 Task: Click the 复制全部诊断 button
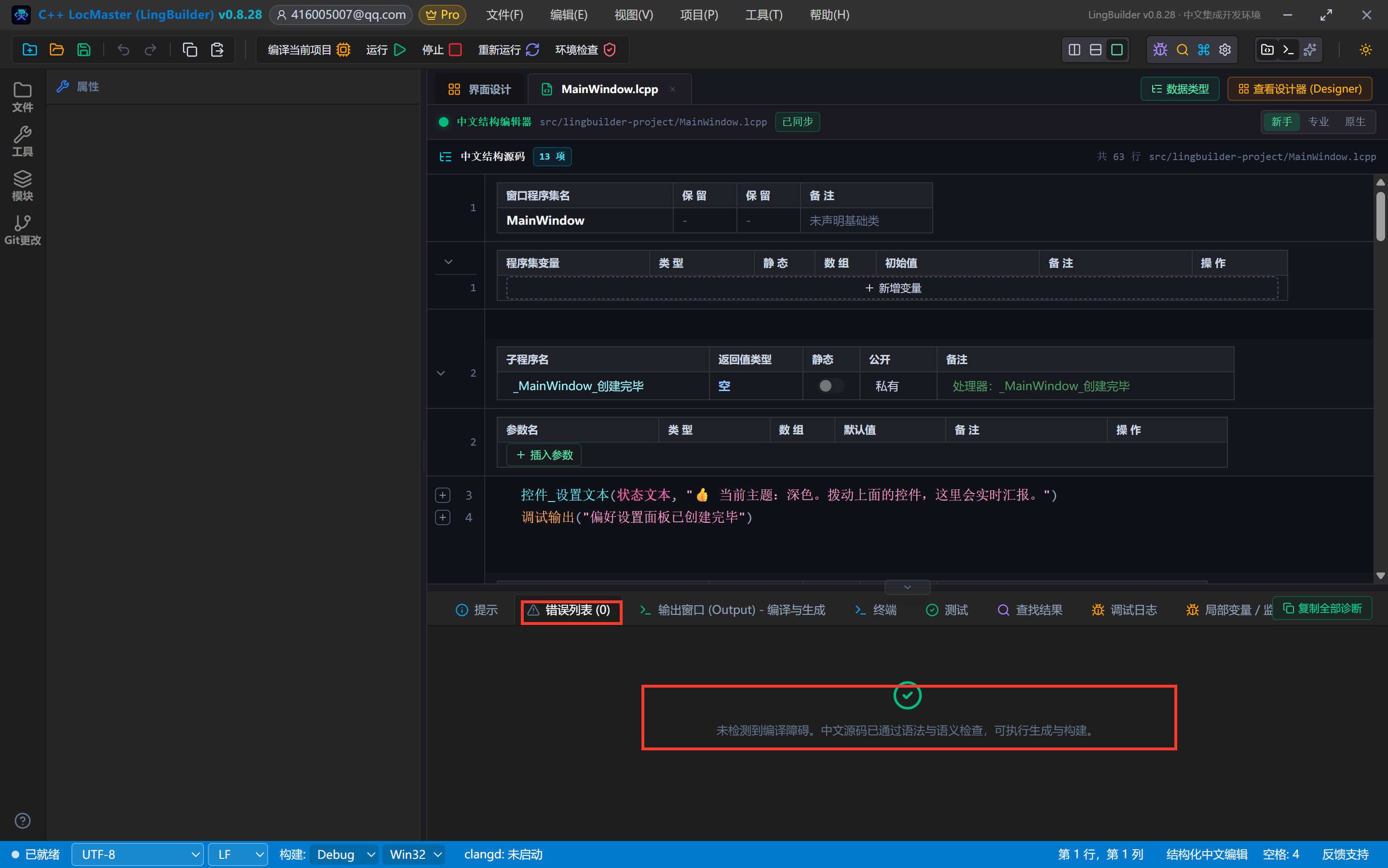[1322, 608]
